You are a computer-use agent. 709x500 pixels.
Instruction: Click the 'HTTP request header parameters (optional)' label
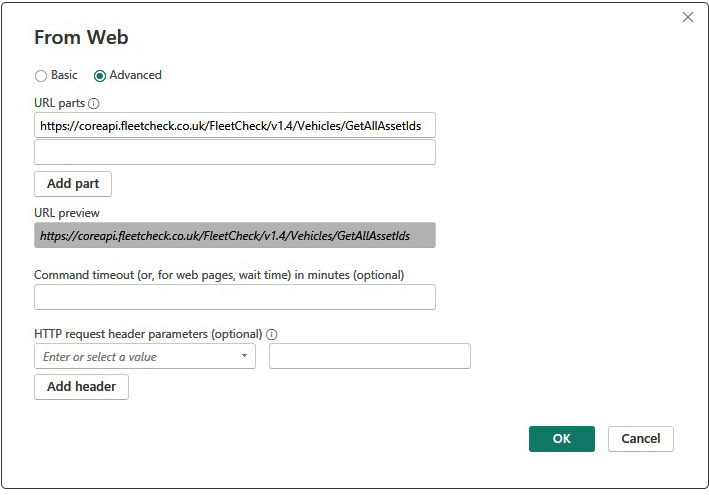click(x=148, y=334)
